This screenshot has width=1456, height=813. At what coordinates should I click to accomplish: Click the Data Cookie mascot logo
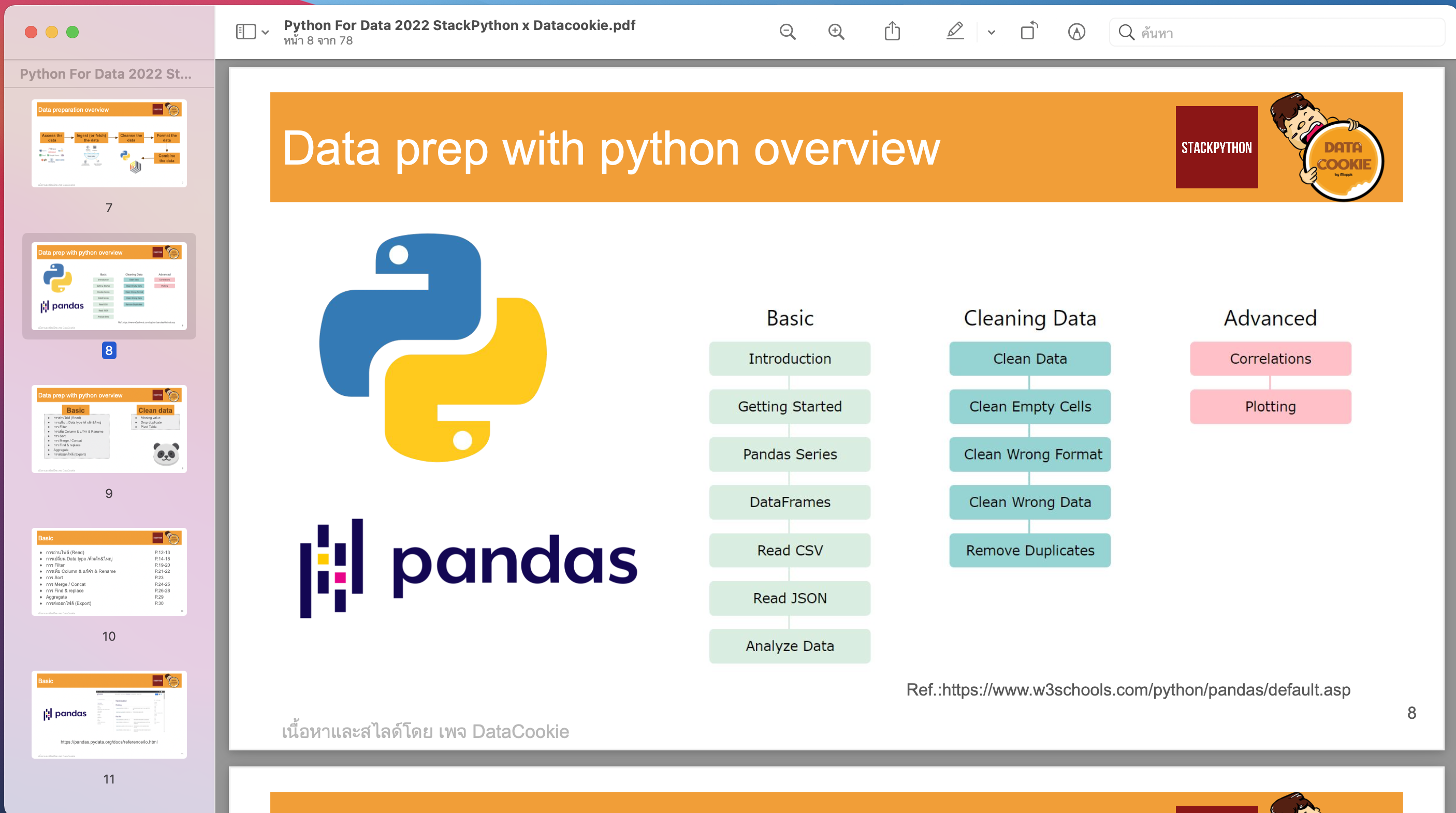point(1327,147)
